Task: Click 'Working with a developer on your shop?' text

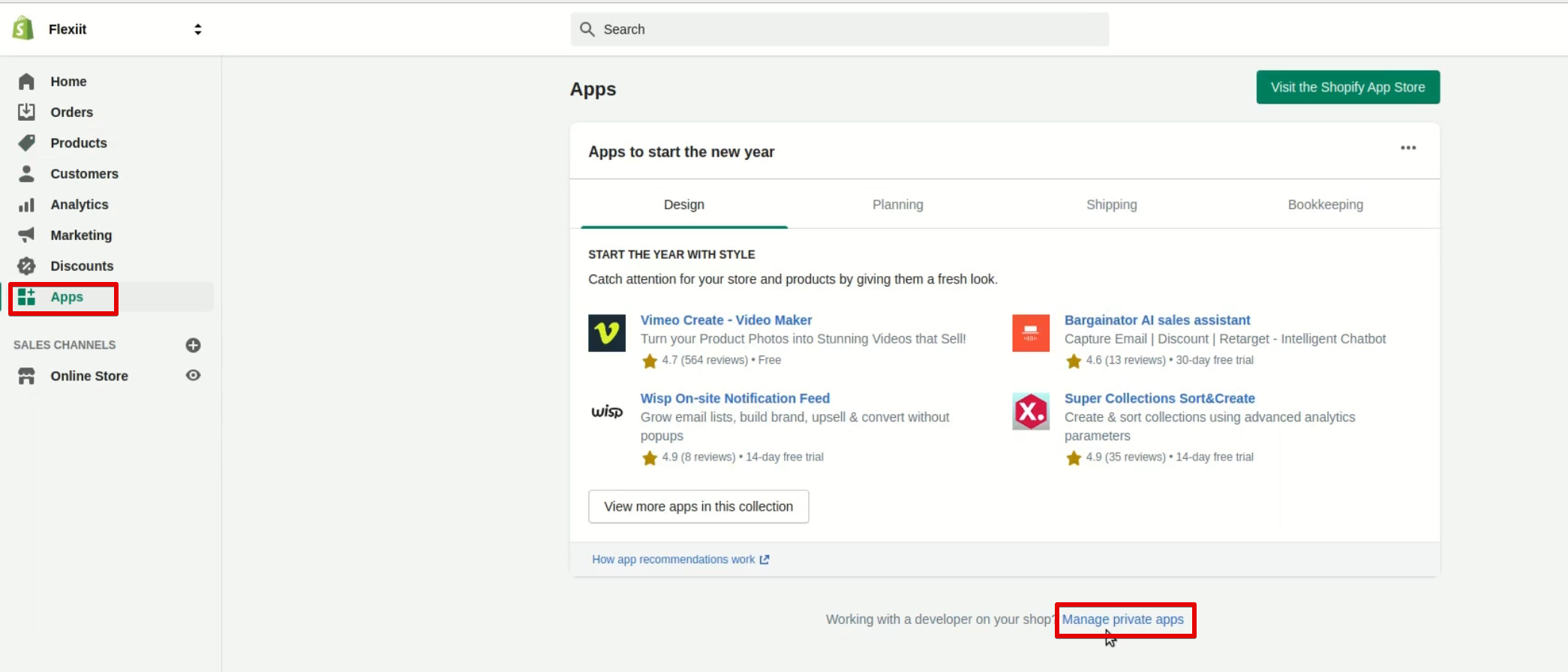Action: [x=941, y=619]
